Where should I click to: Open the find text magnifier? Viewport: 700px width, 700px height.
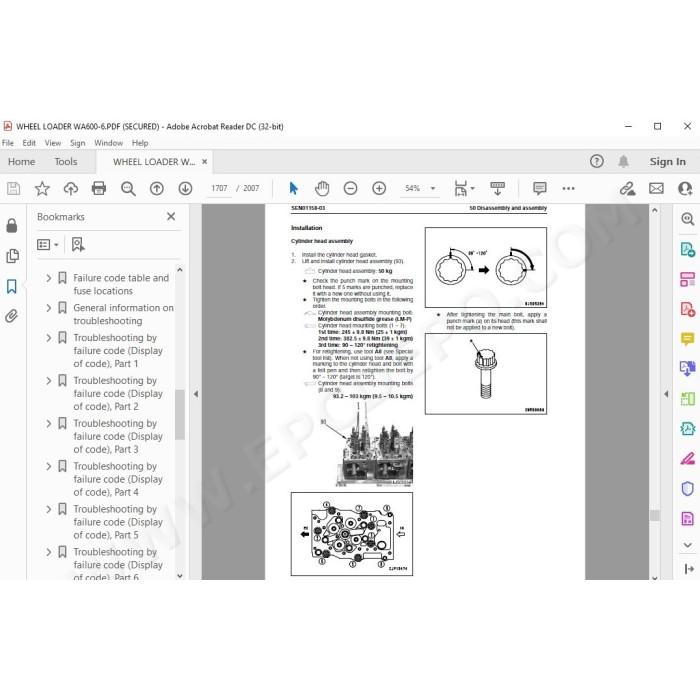[128, 188]
